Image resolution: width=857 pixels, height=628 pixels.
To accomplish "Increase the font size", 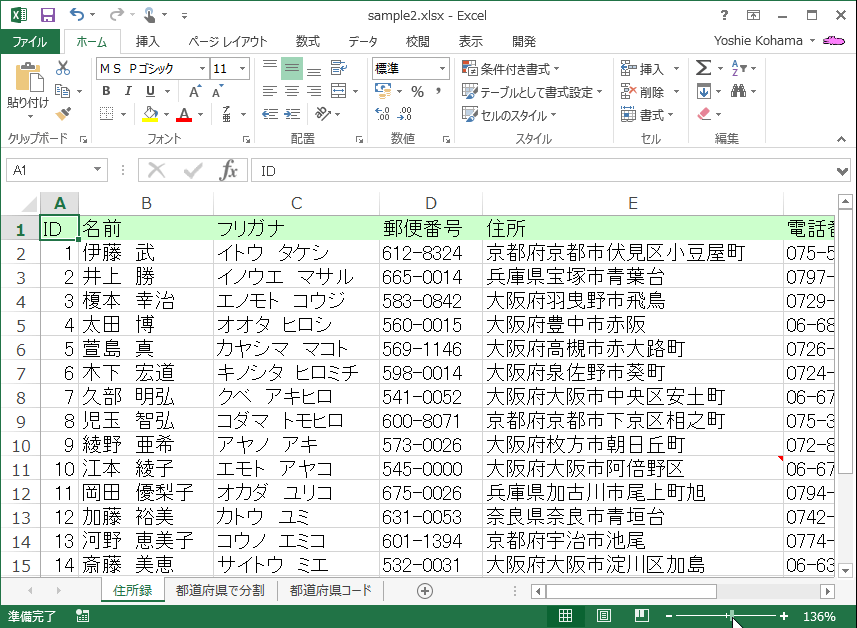I will 195,91.
